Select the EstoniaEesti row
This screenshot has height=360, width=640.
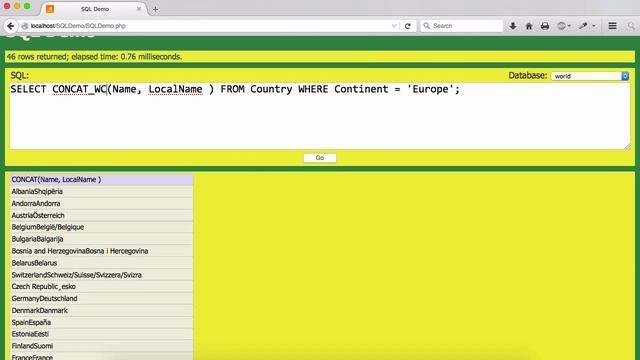pos(101,334)
